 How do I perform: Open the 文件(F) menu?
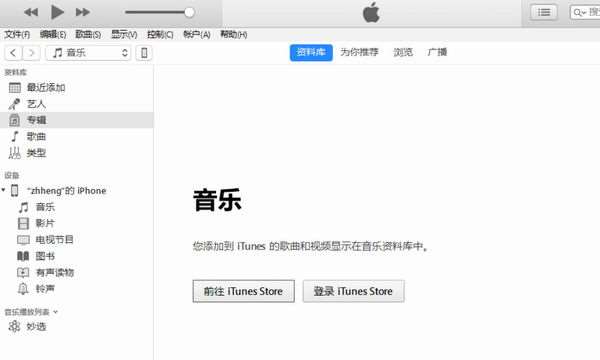(17, 34)
